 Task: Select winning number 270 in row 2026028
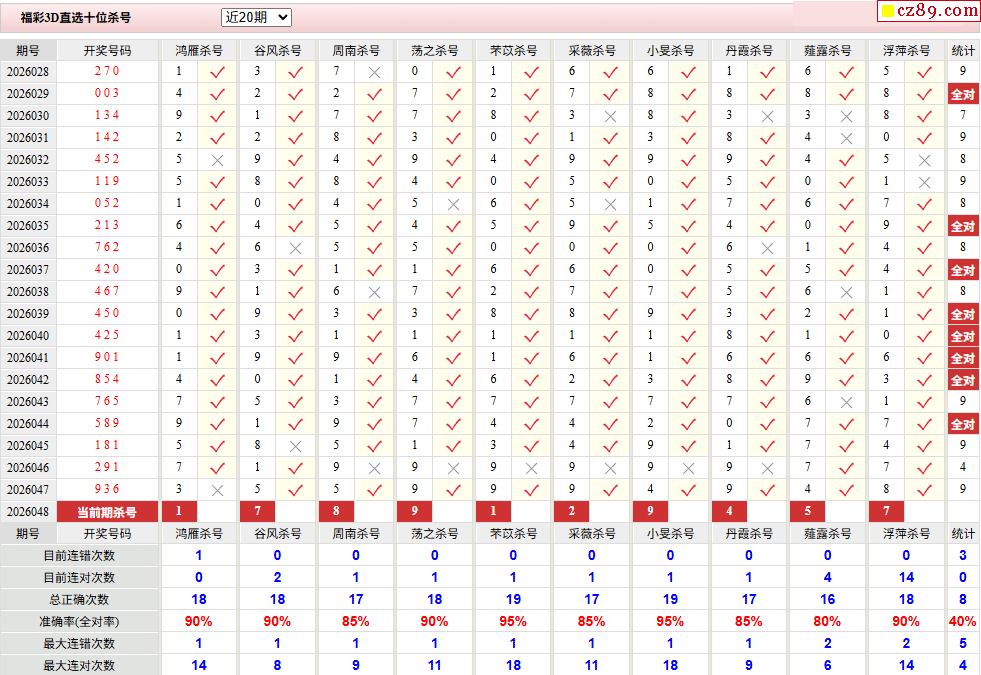[x=107, y=72]
